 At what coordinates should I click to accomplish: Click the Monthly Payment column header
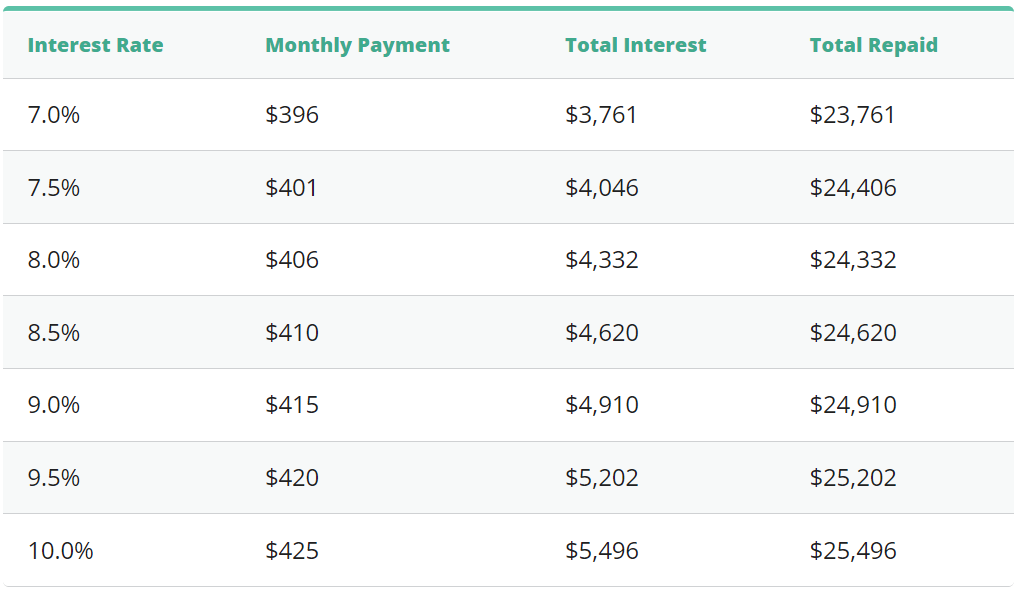click(357, 45)
